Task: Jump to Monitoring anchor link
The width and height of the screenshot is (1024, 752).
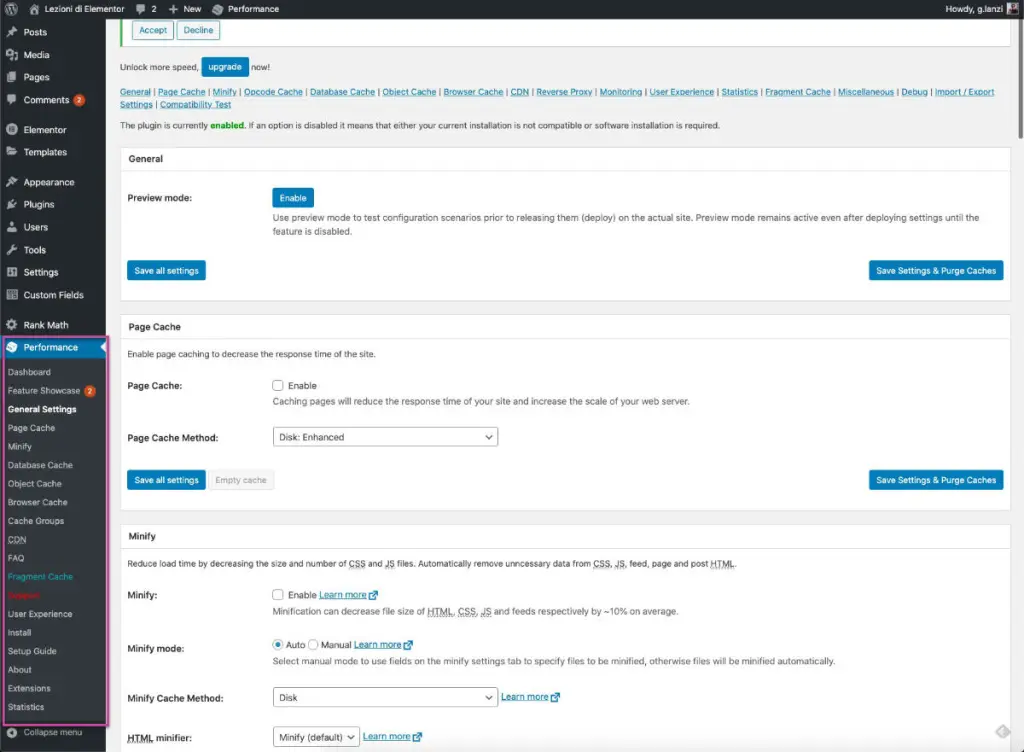Action: [x=620, y=92]
